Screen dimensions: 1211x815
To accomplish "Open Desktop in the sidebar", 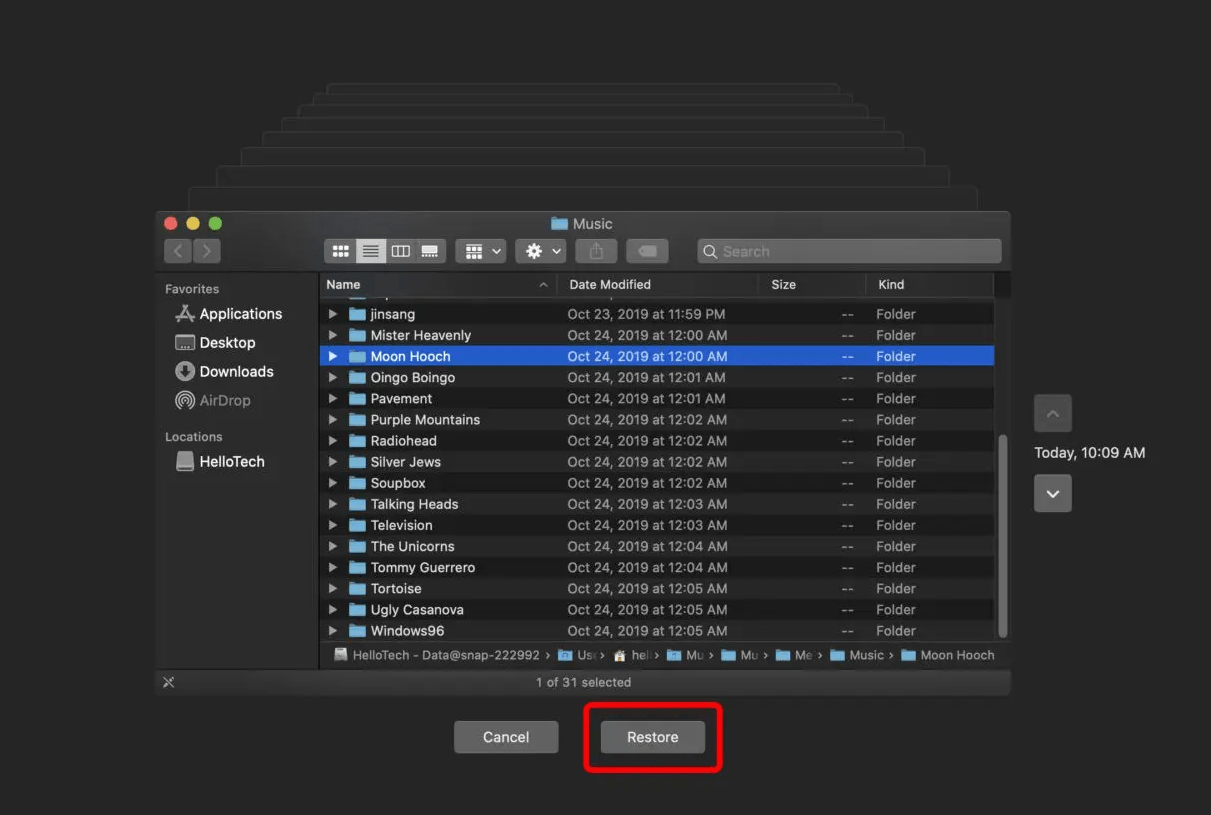I will (215, 342).
